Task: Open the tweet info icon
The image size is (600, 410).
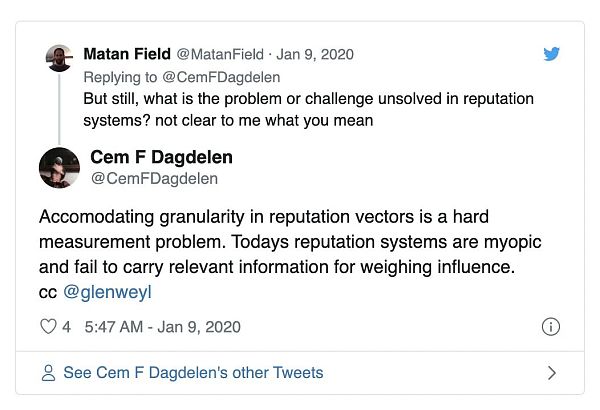Action: [550, 327]
